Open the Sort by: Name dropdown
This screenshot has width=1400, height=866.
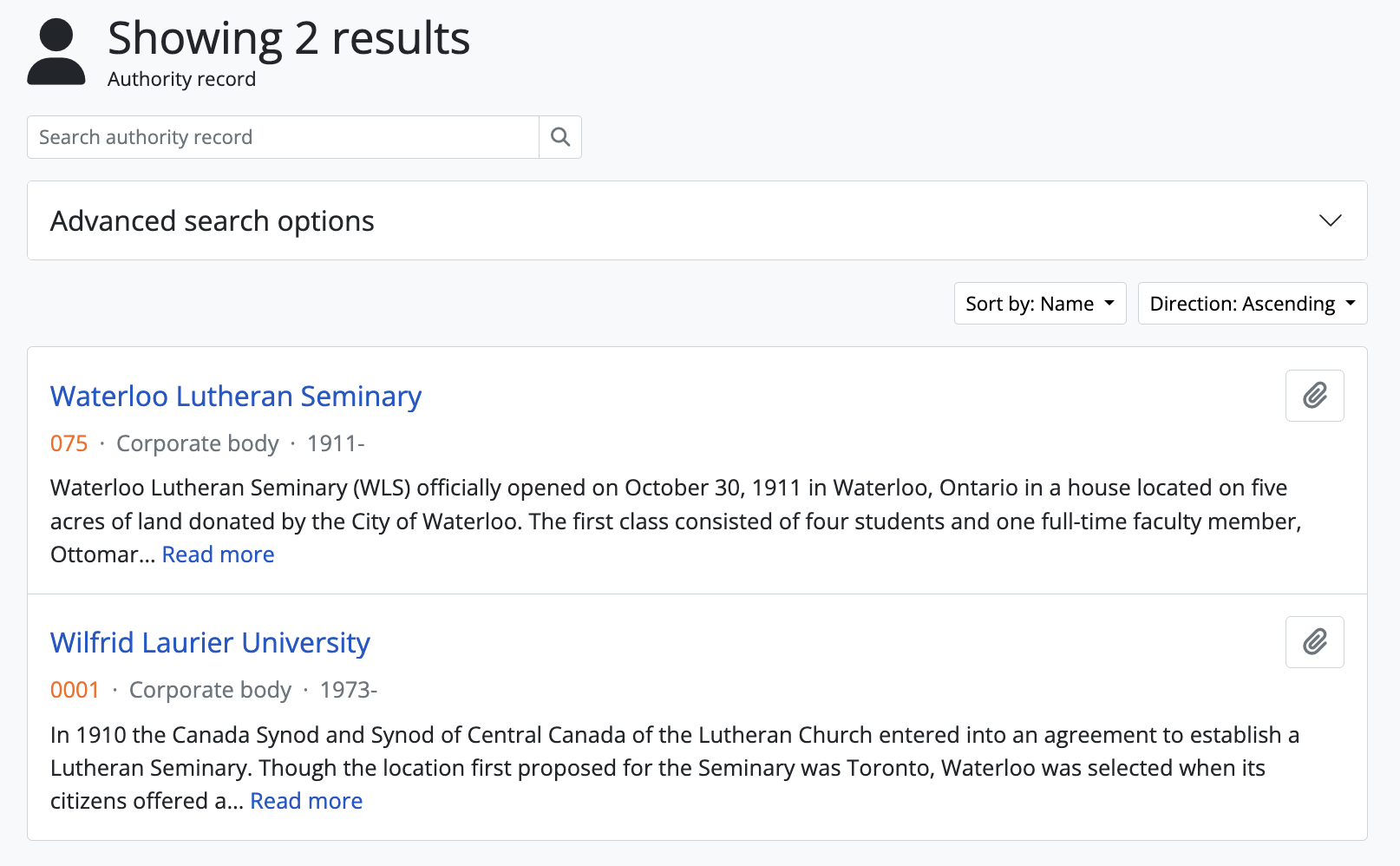click(x=1039, y=304)
